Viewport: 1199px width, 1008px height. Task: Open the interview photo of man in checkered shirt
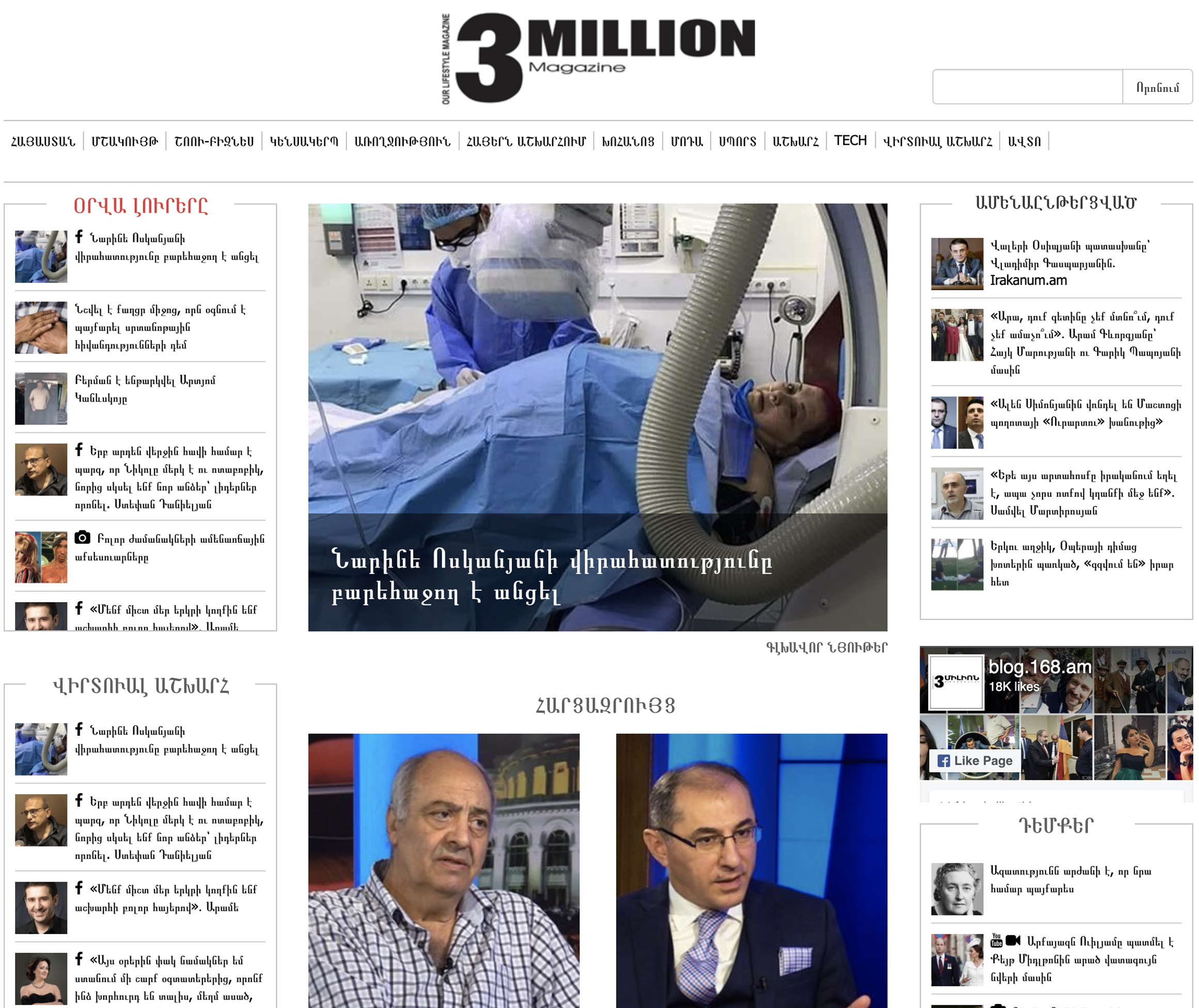(444, 870)
